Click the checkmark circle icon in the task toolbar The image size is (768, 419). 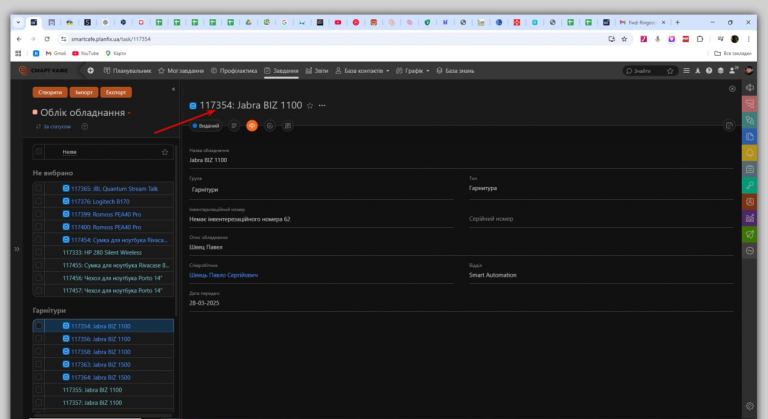click(x=270, y=126)
